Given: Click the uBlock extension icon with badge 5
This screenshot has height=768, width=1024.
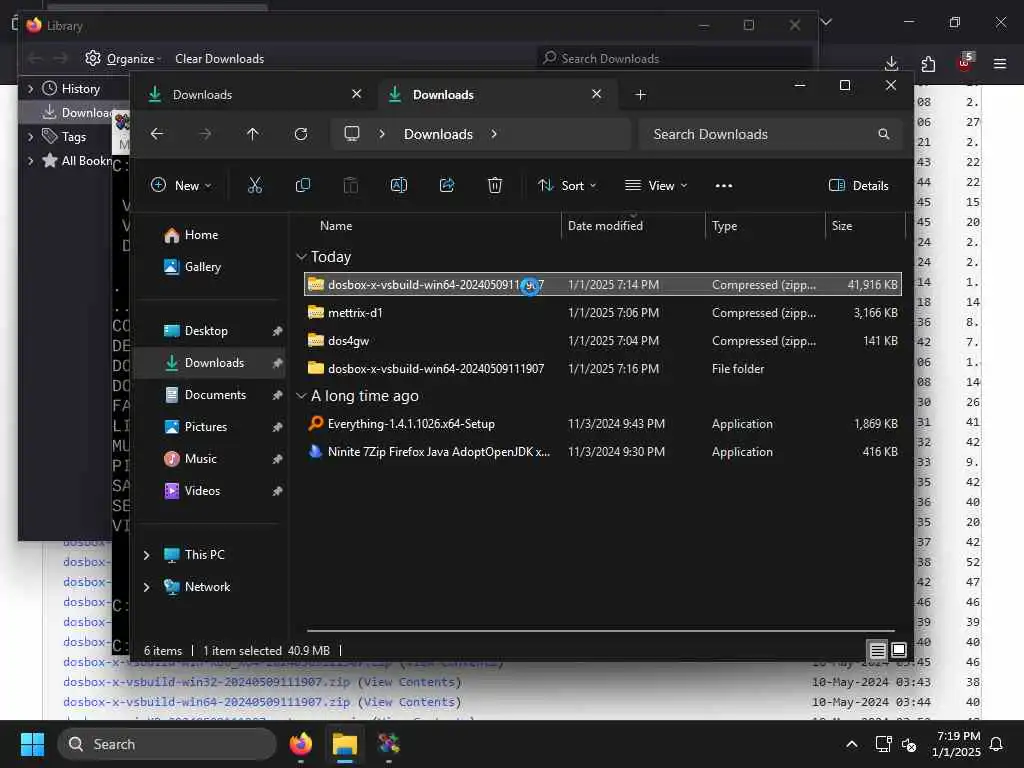Looking at the screenshot, I should pos(965,62).
